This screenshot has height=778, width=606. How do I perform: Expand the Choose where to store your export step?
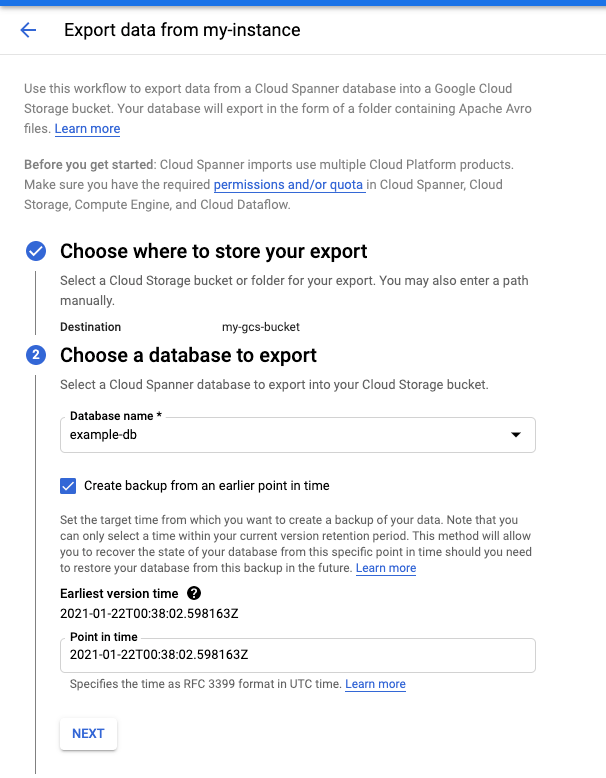(213, 251)
